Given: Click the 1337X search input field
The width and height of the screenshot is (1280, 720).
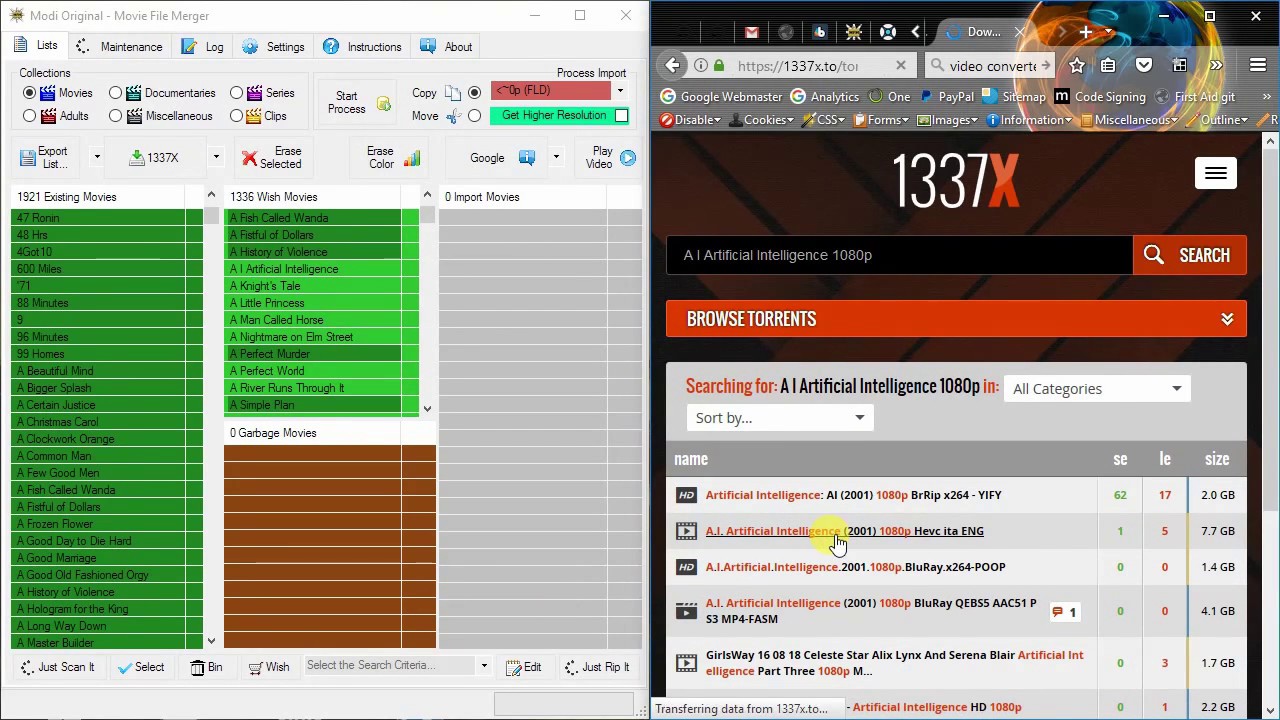Looking at the screenshot, I should click(899, 255).
